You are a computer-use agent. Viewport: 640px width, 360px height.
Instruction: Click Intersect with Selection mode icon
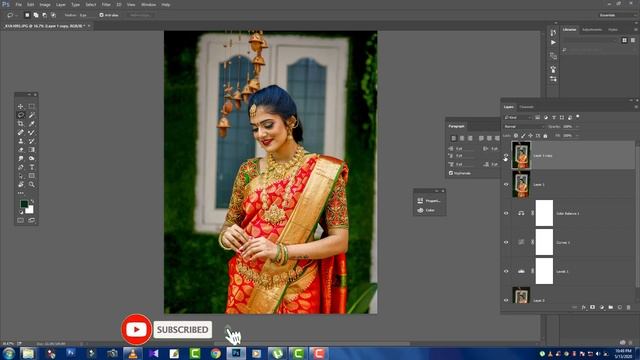[53, 15]
